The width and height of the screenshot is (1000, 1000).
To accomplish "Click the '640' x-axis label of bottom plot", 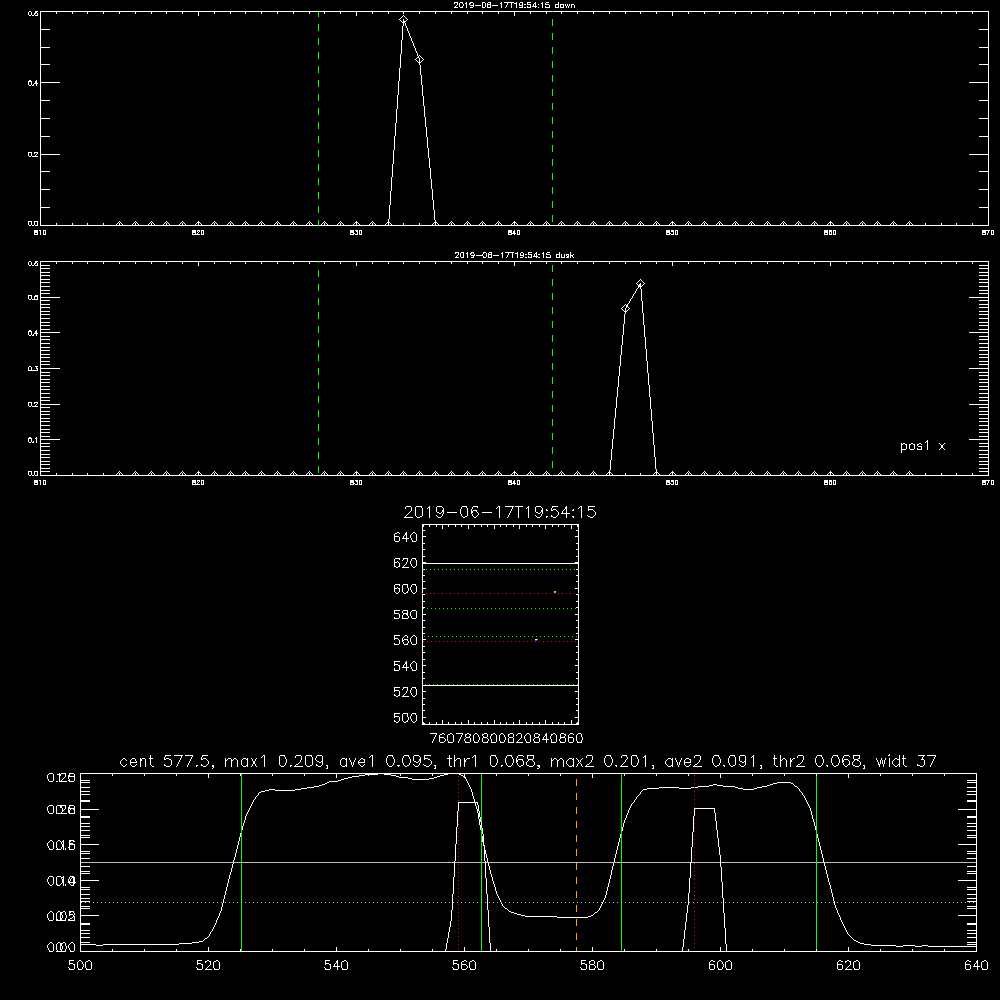I will pos(976,966).
